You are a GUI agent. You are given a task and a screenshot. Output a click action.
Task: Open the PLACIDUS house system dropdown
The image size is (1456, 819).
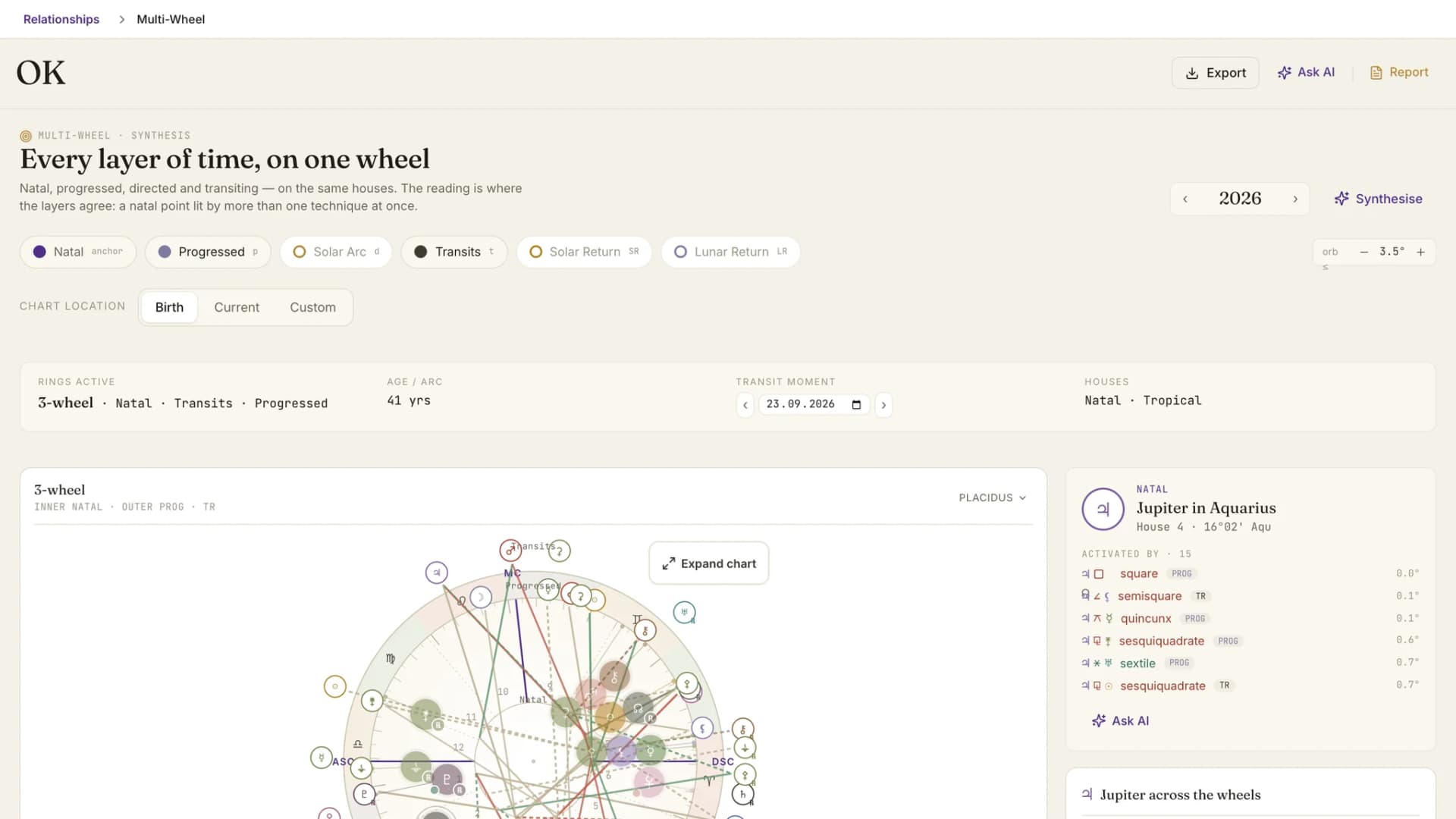[992, 497]
